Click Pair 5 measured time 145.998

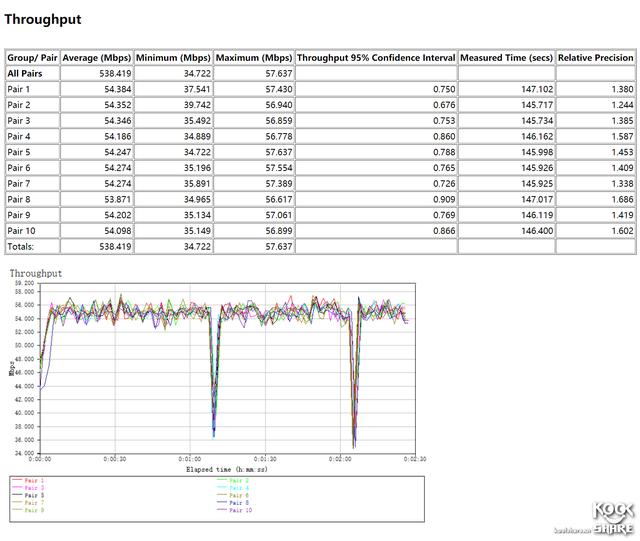pyautogui.click(x=537, y=152)
